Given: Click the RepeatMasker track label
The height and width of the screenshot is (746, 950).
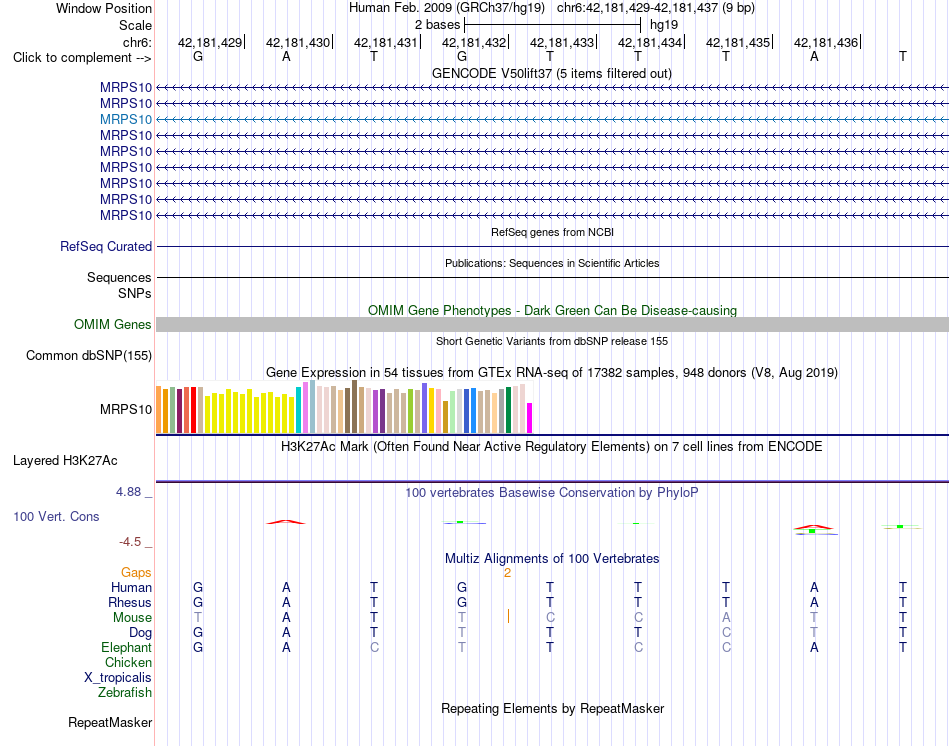Looking at the screenshot, I should pyautogui.click(x=110, y=722).
